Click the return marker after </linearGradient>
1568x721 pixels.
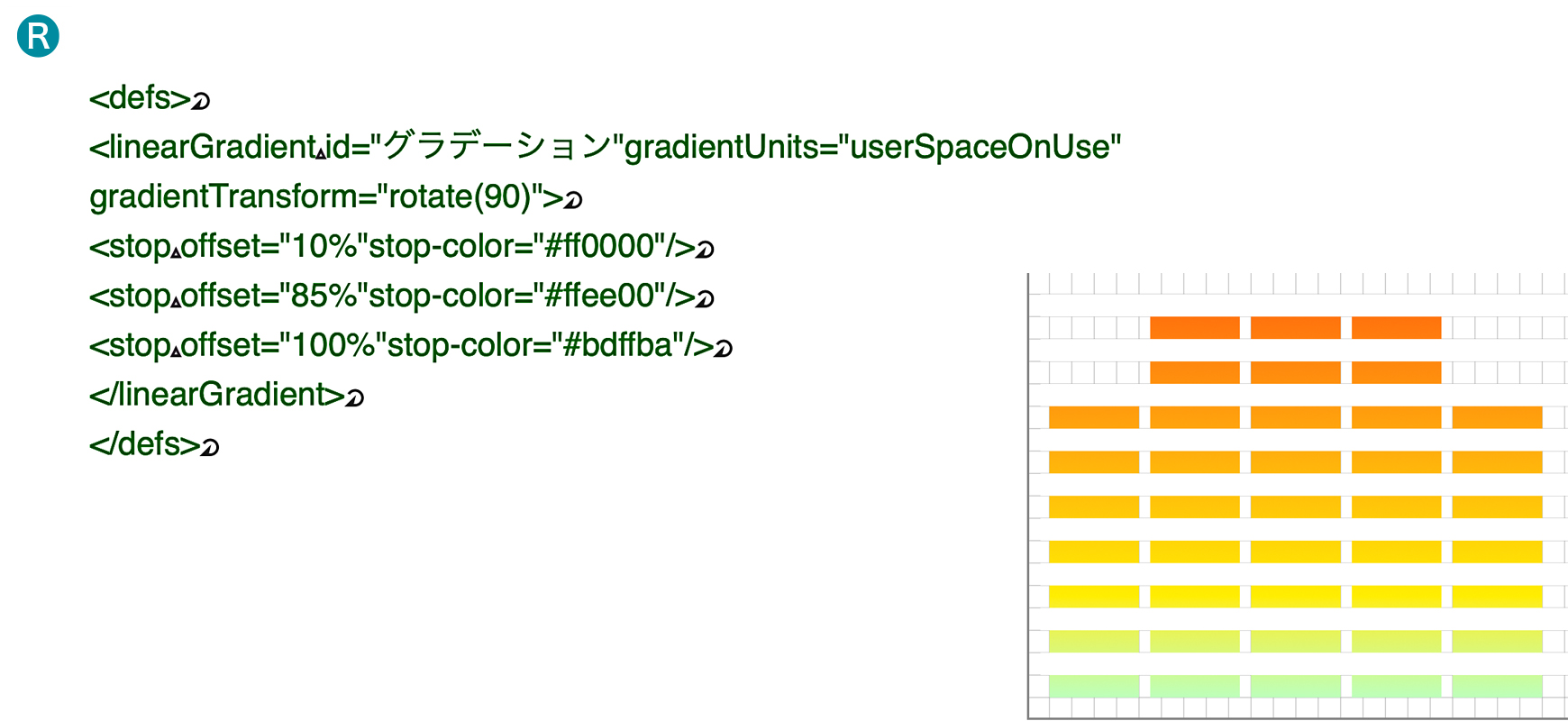click(354, 398)
